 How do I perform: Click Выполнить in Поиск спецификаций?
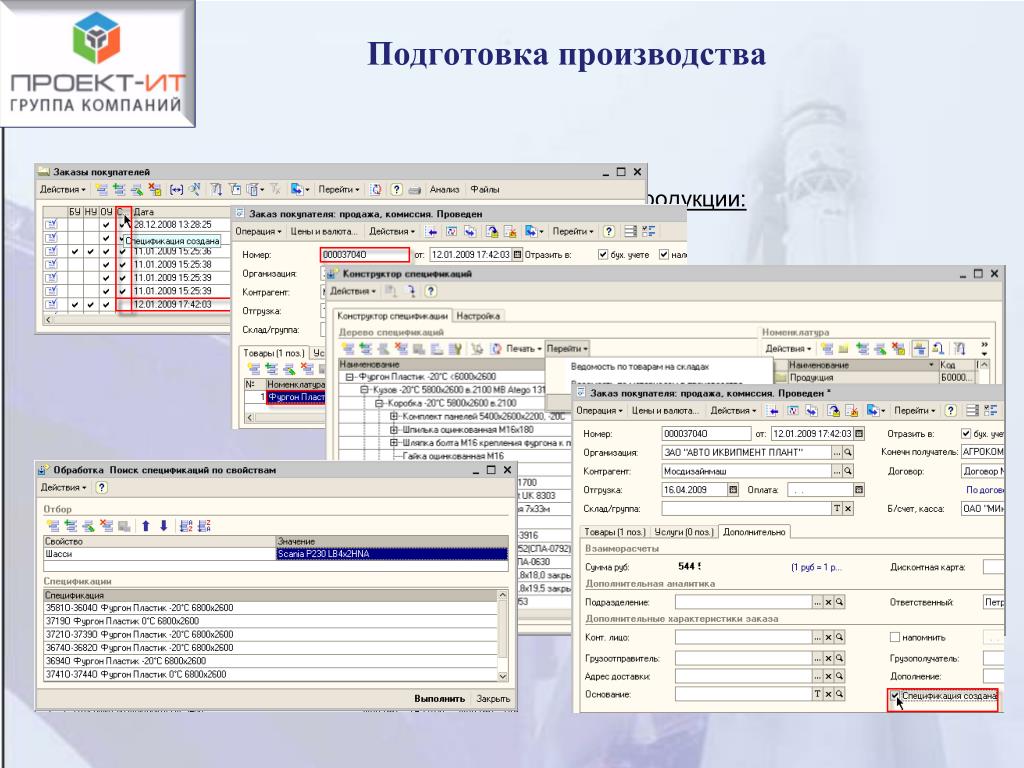click(440, 699)
